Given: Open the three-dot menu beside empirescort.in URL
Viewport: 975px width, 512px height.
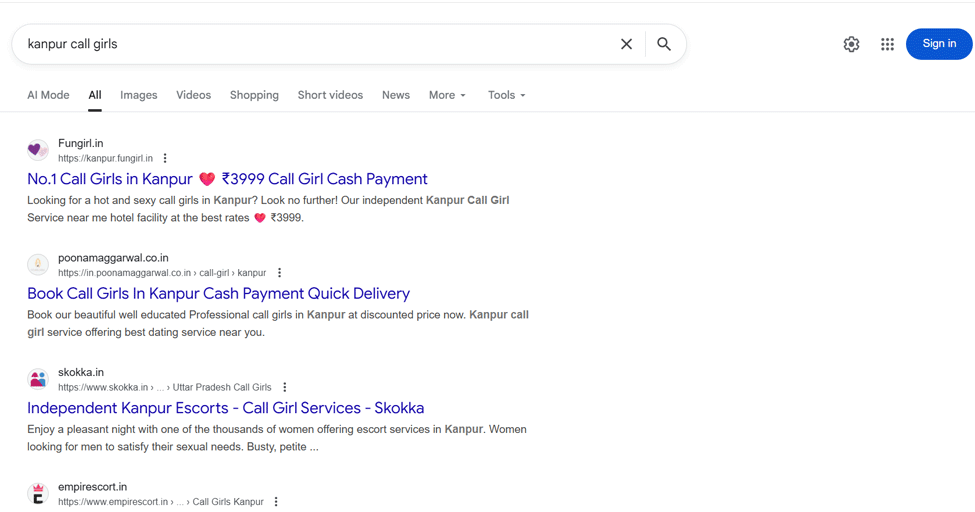Looking at the screenshot, I should (276, 501).
